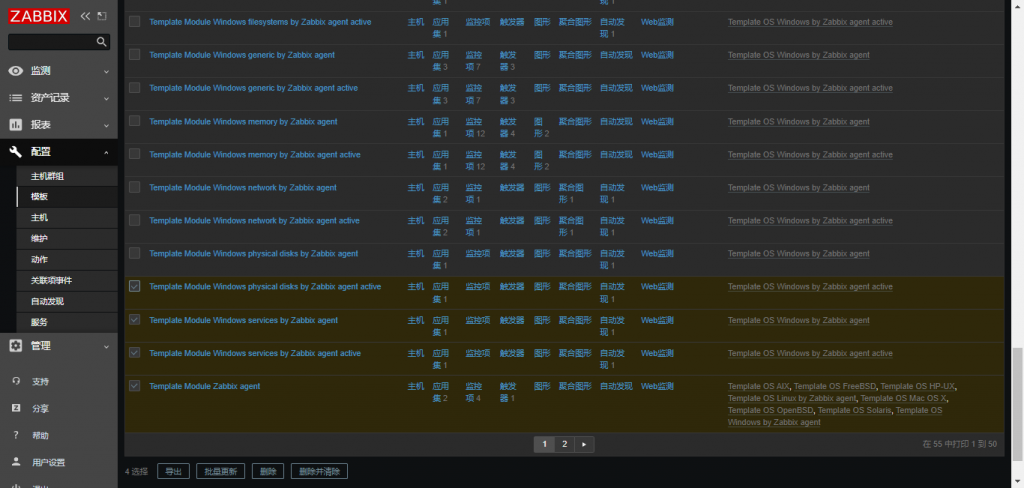Click the search magnifier icon

101,42
